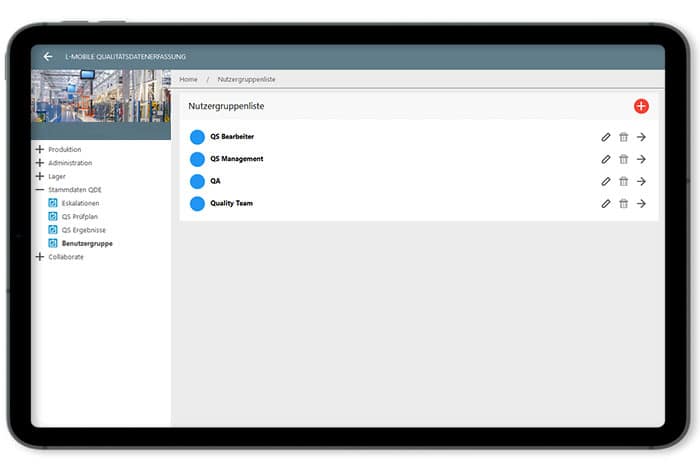Image resolution: width=700 pixels, height=467 pixels.
Task: Expand the Collaborate tree node
Action: click(x=40, y=257)
